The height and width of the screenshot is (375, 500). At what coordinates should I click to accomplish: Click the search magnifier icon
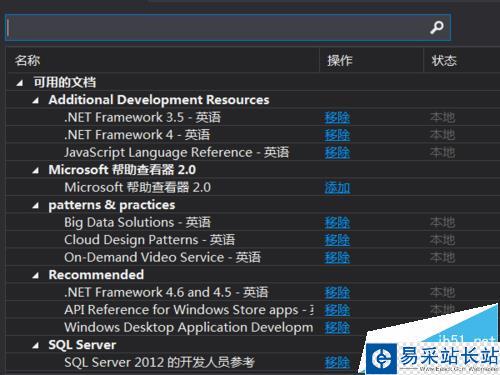[436, 28]
